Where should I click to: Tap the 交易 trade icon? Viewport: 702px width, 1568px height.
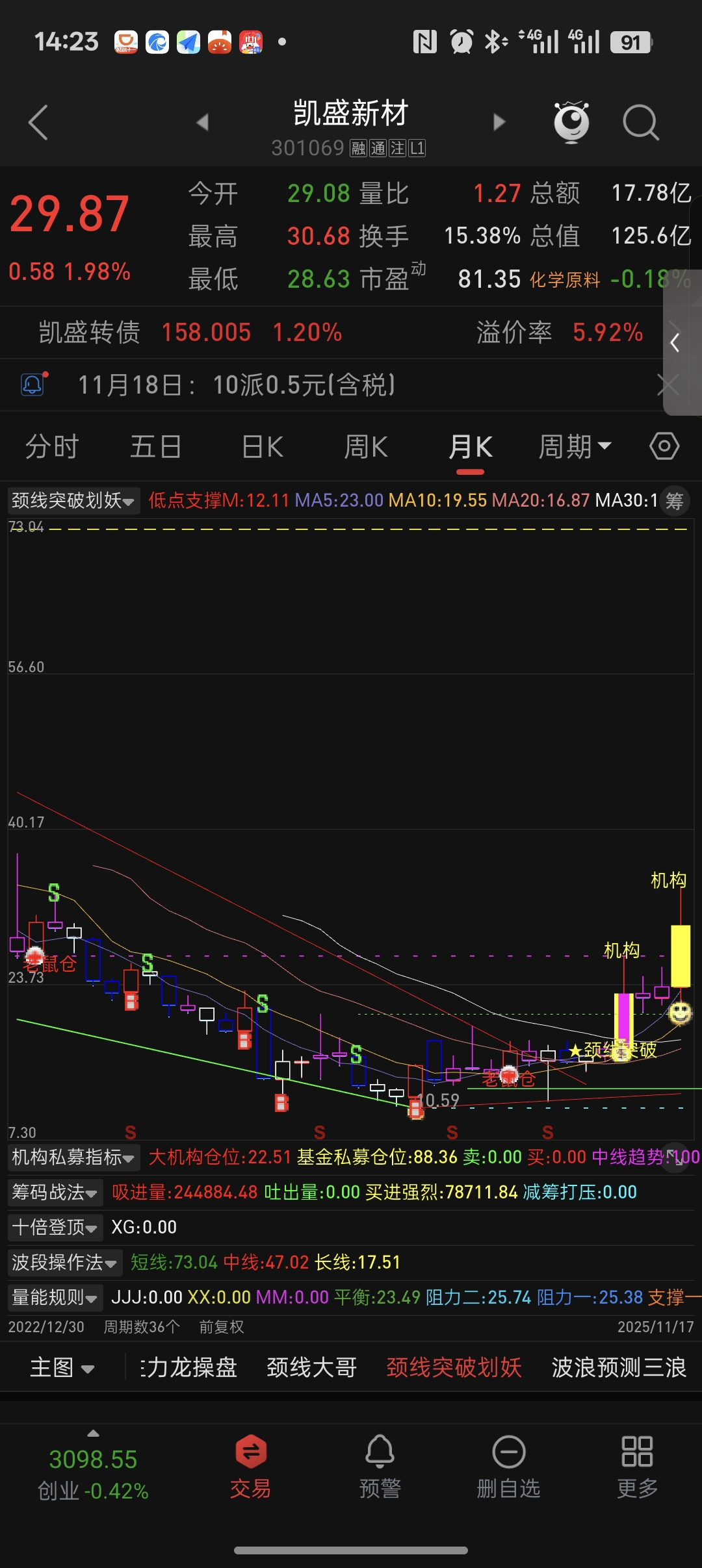click(250, 1466)
